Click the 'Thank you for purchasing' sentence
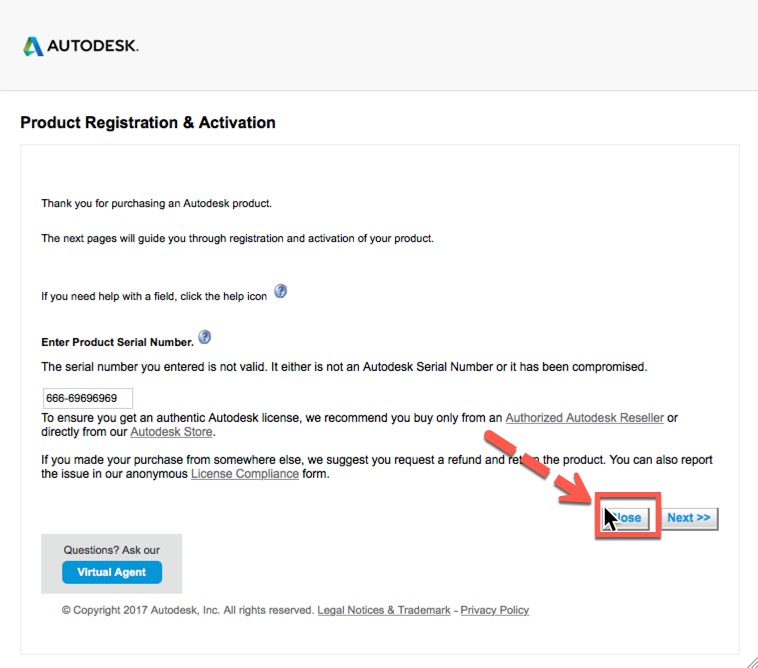This screenshot has height=668, width=758. point(156,203)
